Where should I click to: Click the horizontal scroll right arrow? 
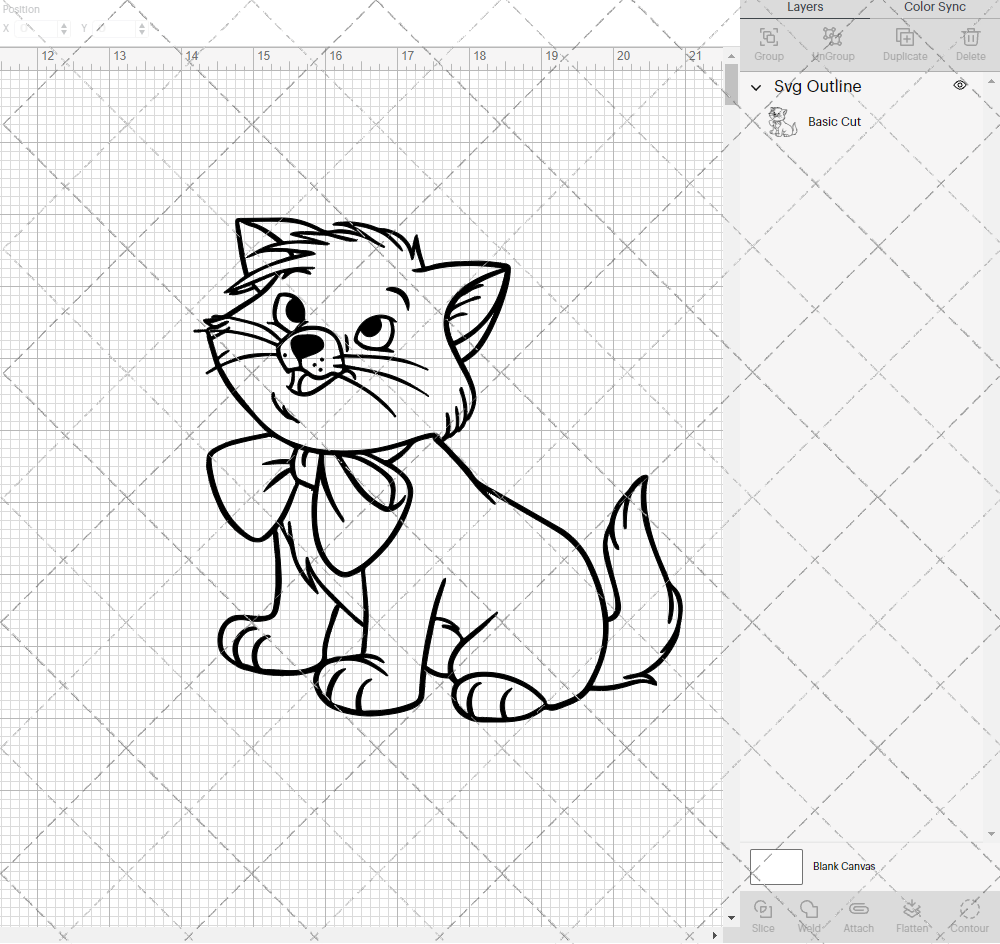(714, 936)
